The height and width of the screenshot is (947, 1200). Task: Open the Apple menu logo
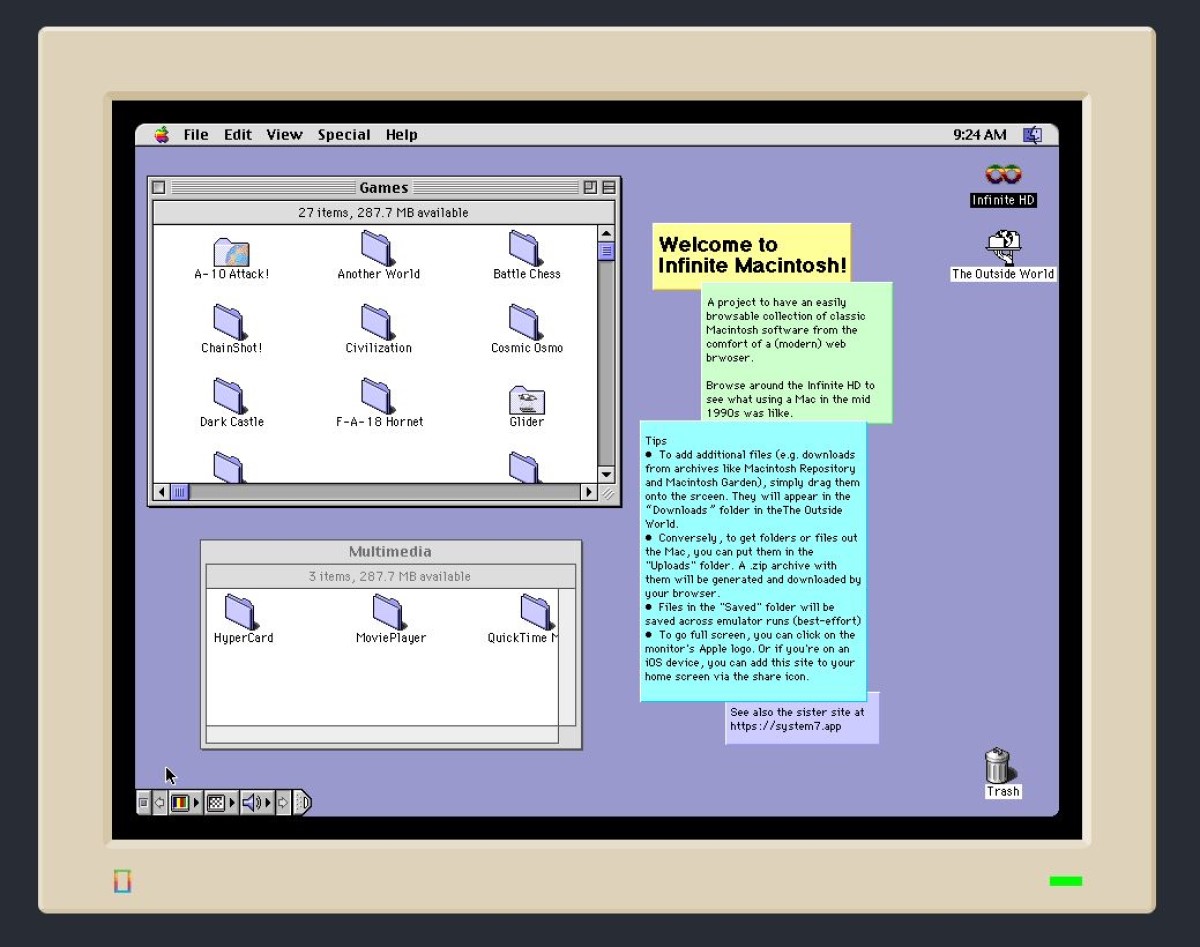162,134
